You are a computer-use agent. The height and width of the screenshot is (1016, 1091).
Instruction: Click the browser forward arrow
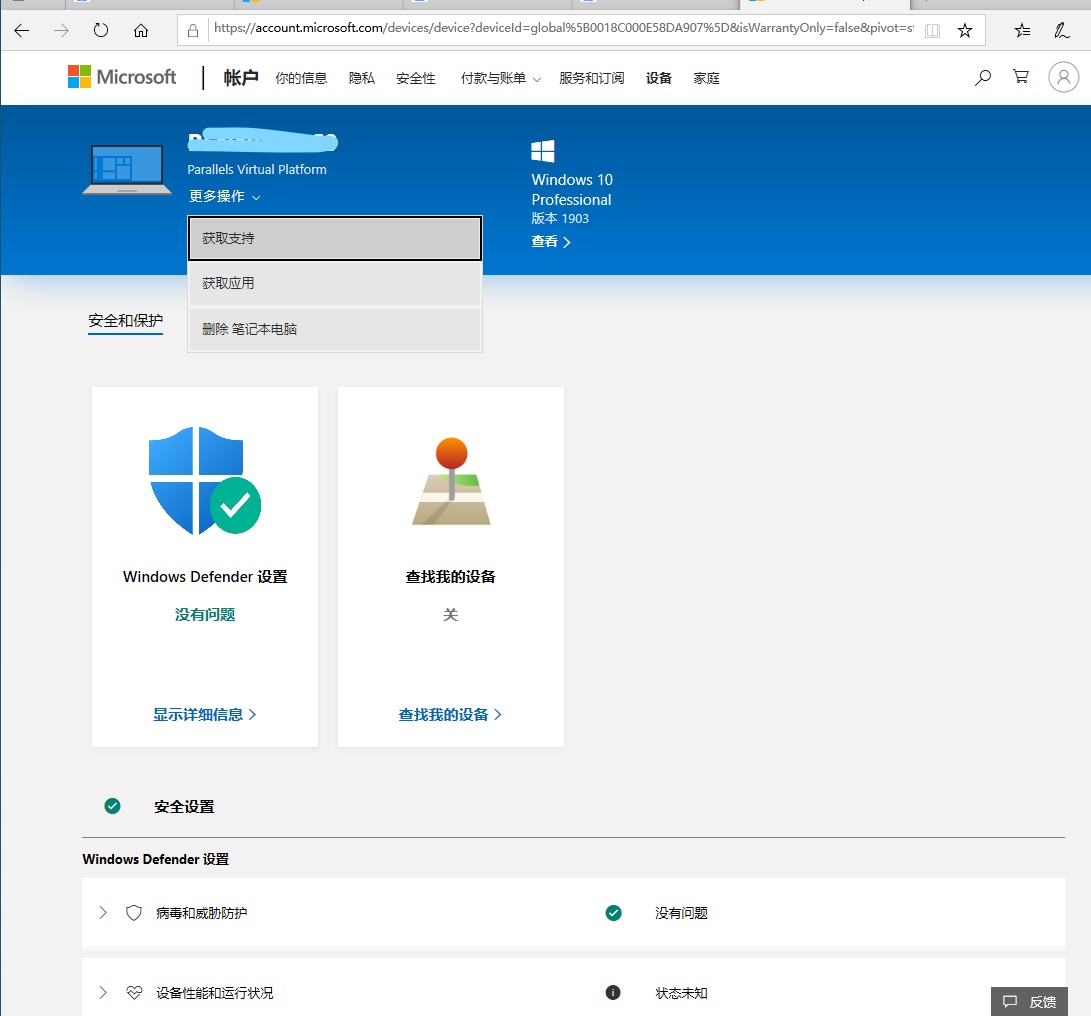tap(61, 30)
